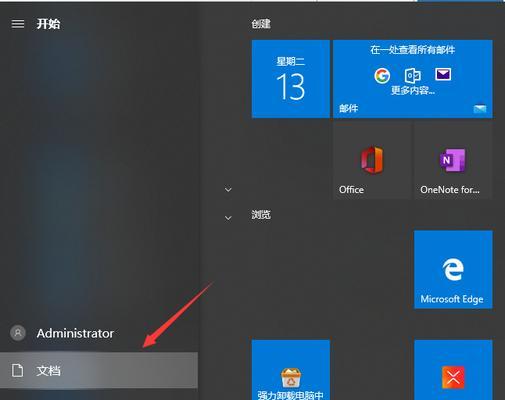Open OneNote for Windows tile
505x400 pixels.
tap(453, 161)
